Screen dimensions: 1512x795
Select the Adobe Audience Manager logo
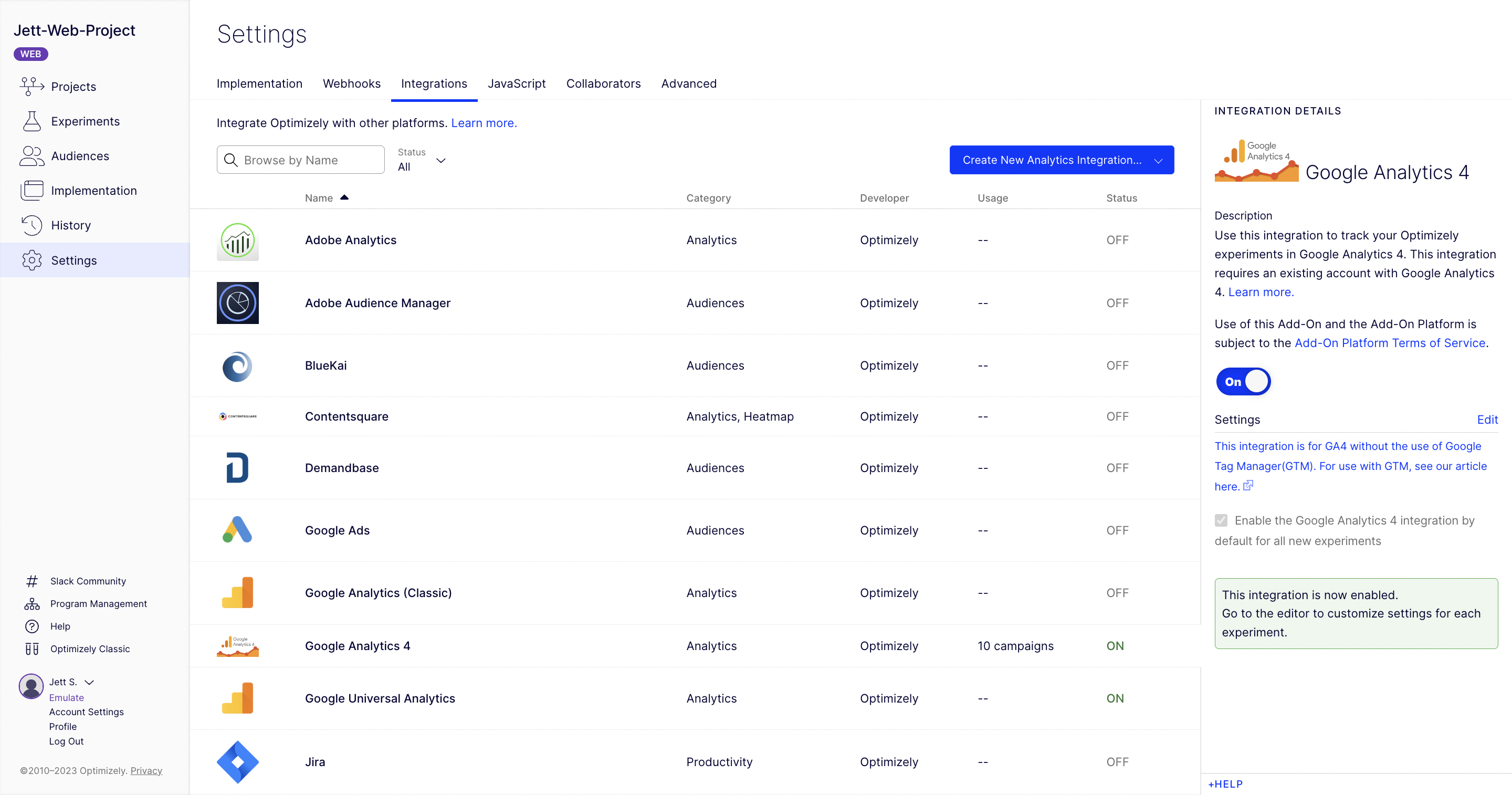[238, 303]
